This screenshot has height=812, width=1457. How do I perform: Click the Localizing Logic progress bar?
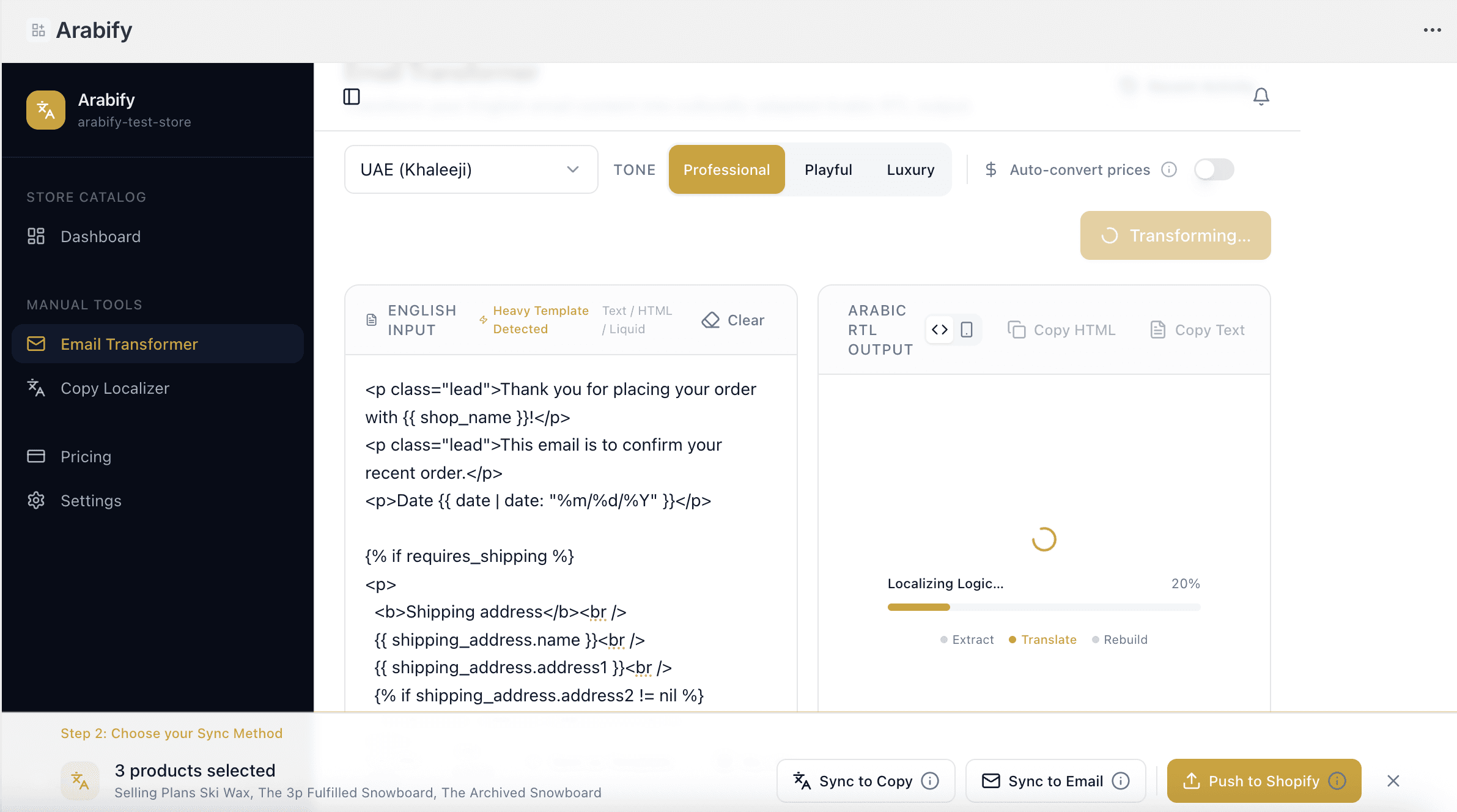[x=1044, y=607]
